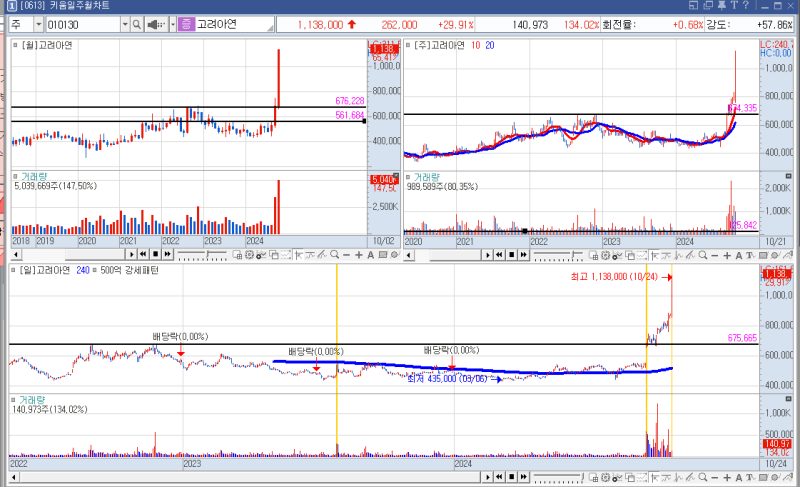Screen dimensions: 800x487
Task: Expand the 주 market type dropdown
Action: click(x=38, y=24)
